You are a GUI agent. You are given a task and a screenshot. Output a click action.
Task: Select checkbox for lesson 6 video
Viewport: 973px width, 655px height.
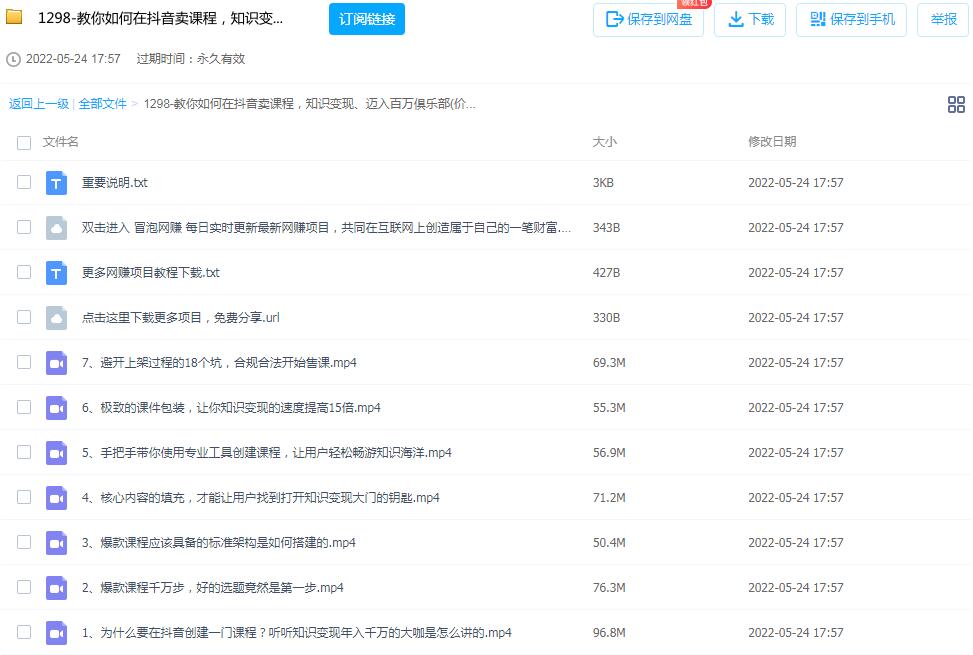pyautogui.click(x=24, y=407)
